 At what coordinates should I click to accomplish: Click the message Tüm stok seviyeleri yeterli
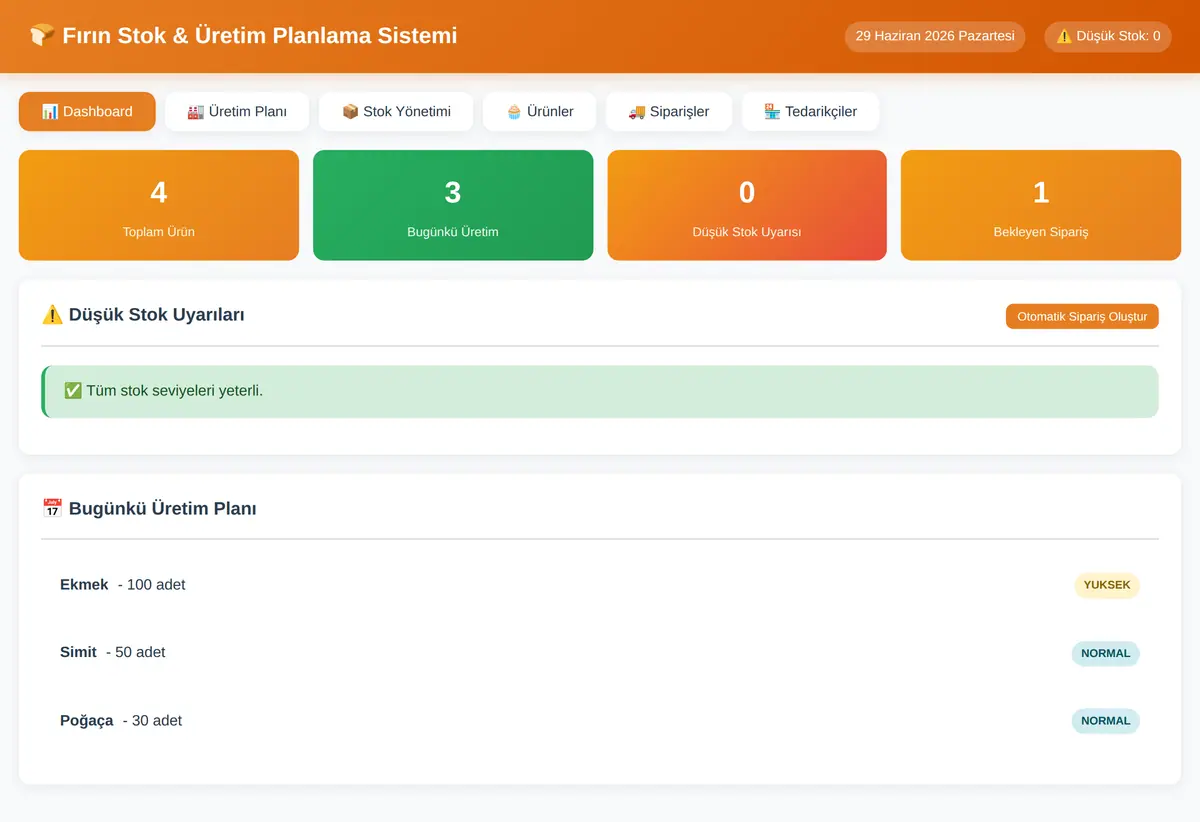[x=175, y=391]
